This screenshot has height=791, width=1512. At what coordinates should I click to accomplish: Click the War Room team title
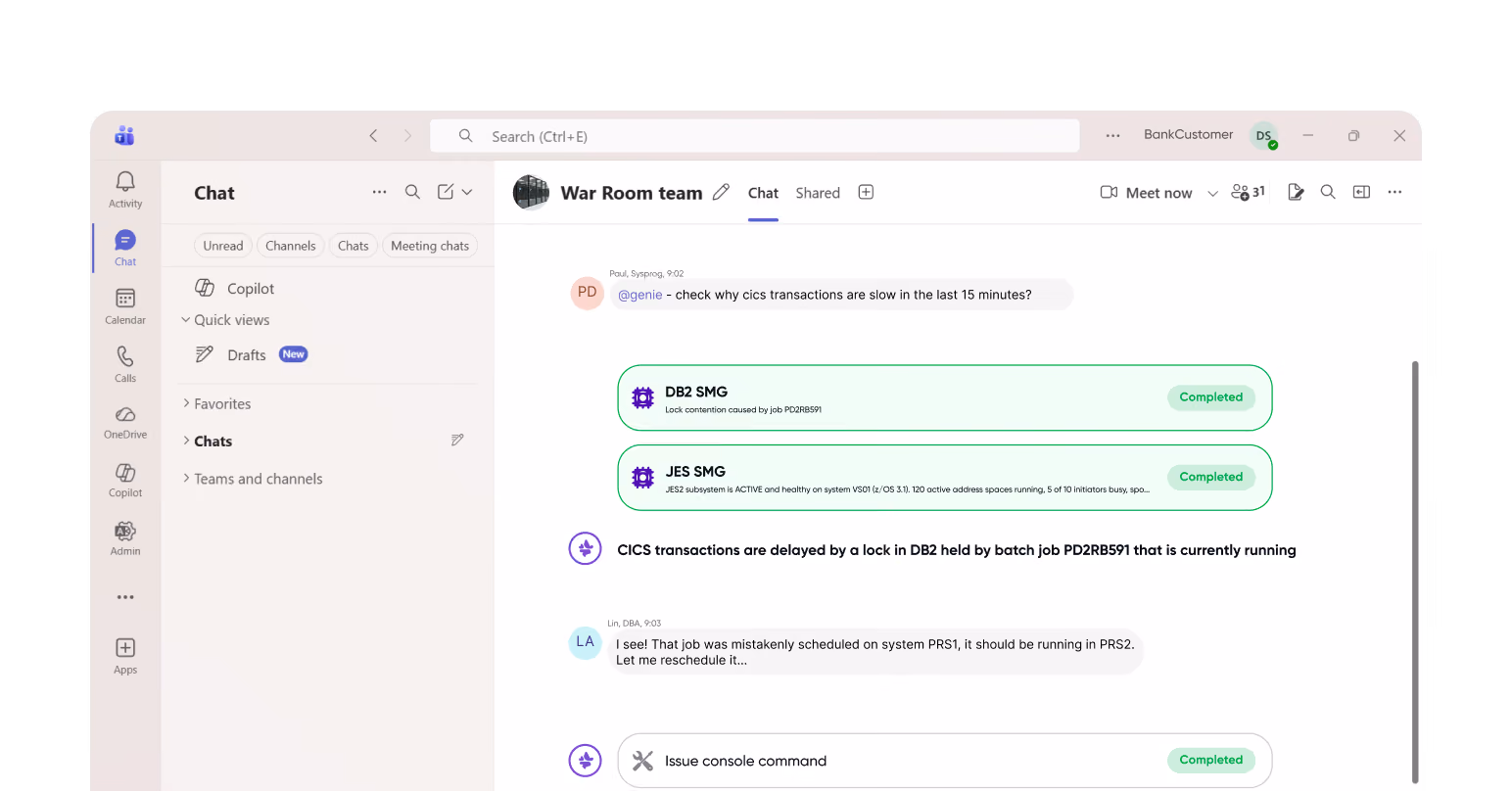(632, 193)
